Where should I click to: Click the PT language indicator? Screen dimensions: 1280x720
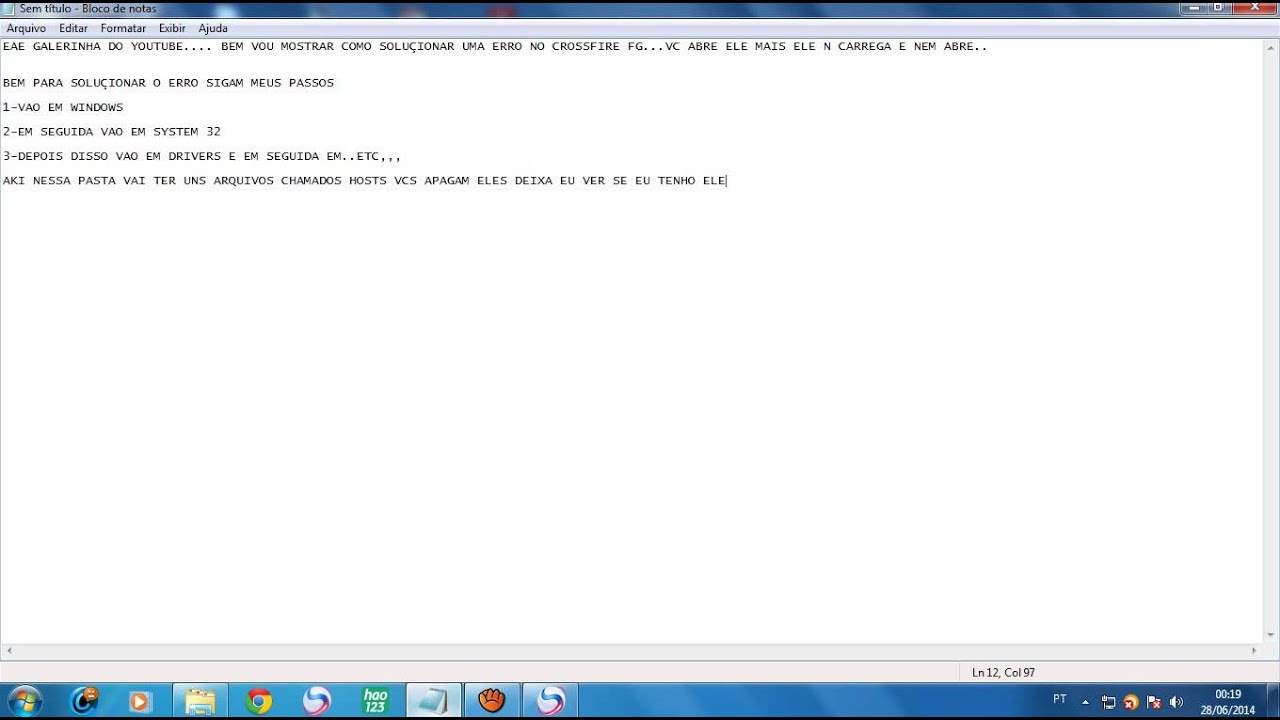tap(1060, 699)
